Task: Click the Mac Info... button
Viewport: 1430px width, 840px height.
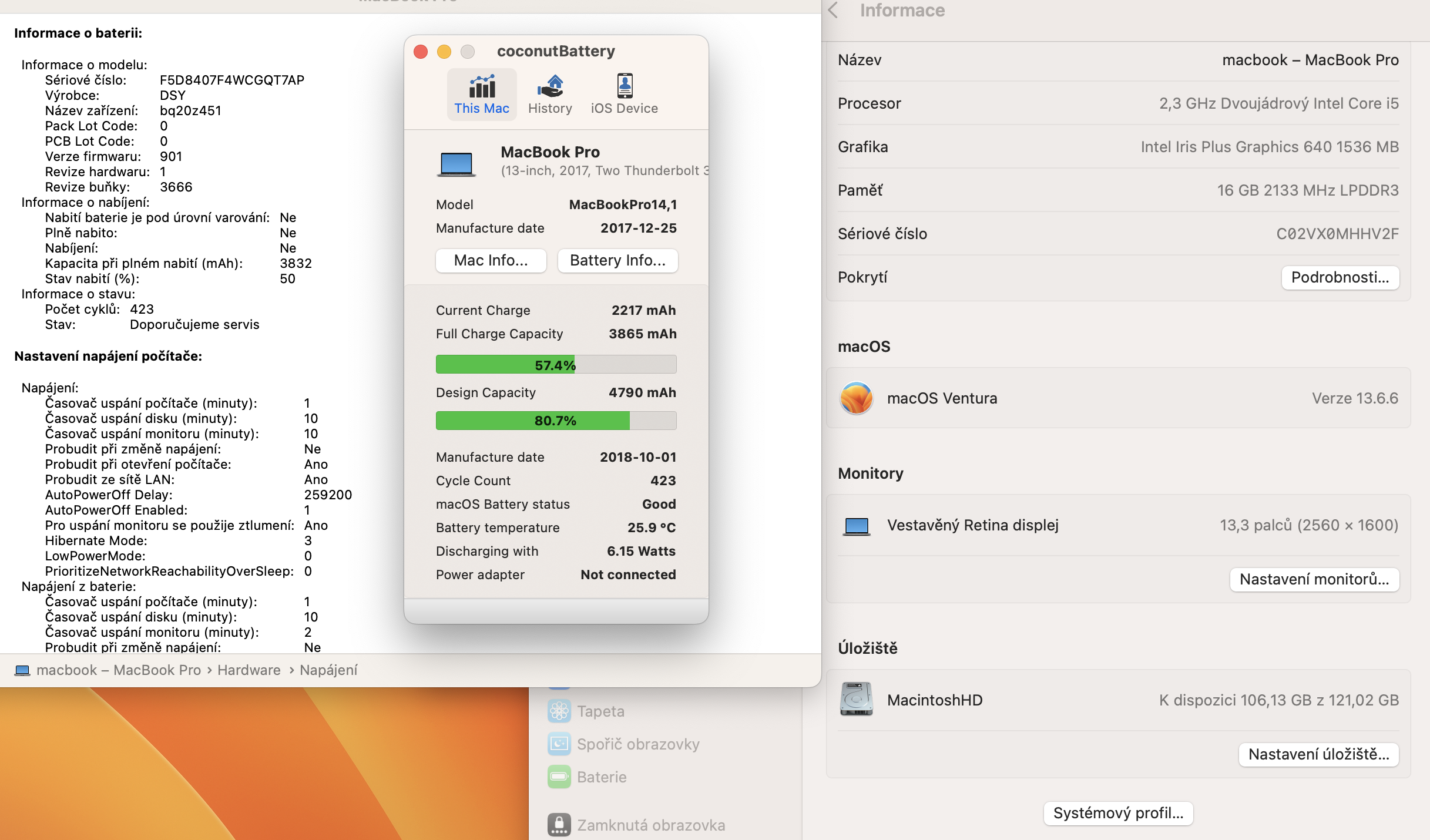Action: pyautogui.click(x=491, y=260)
